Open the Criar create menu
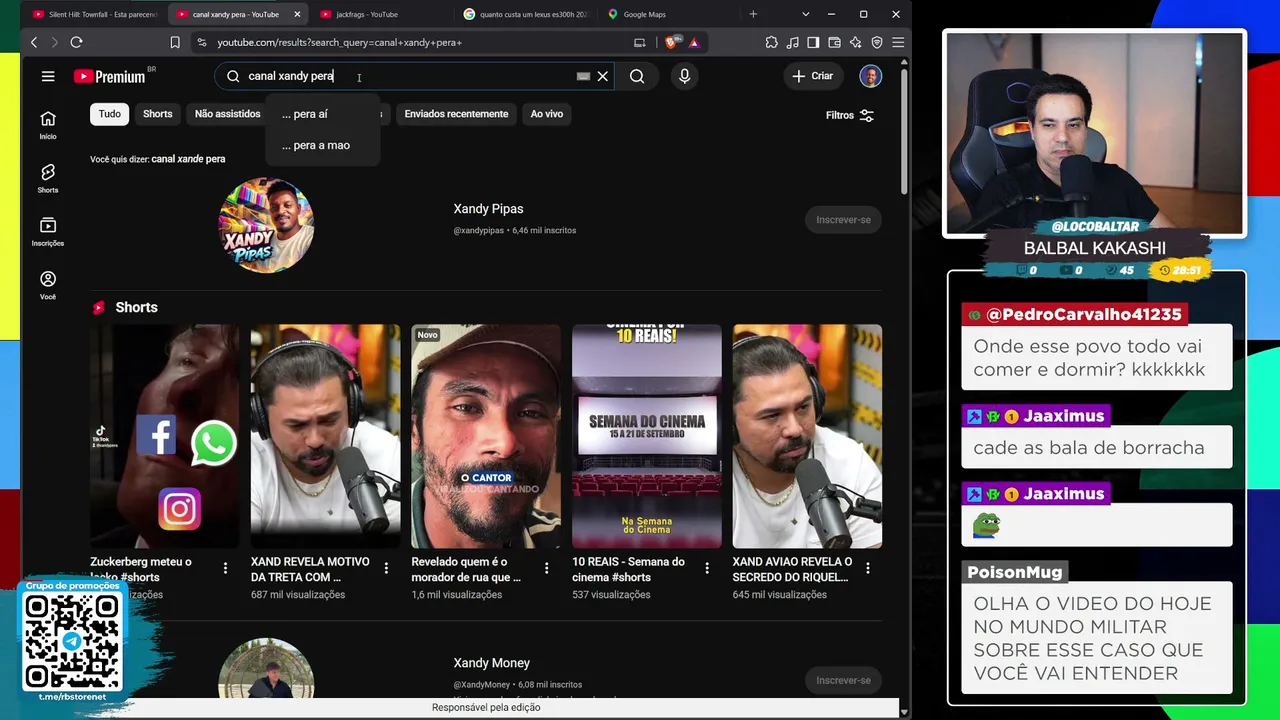1280x720 pixels. point(813,76)
